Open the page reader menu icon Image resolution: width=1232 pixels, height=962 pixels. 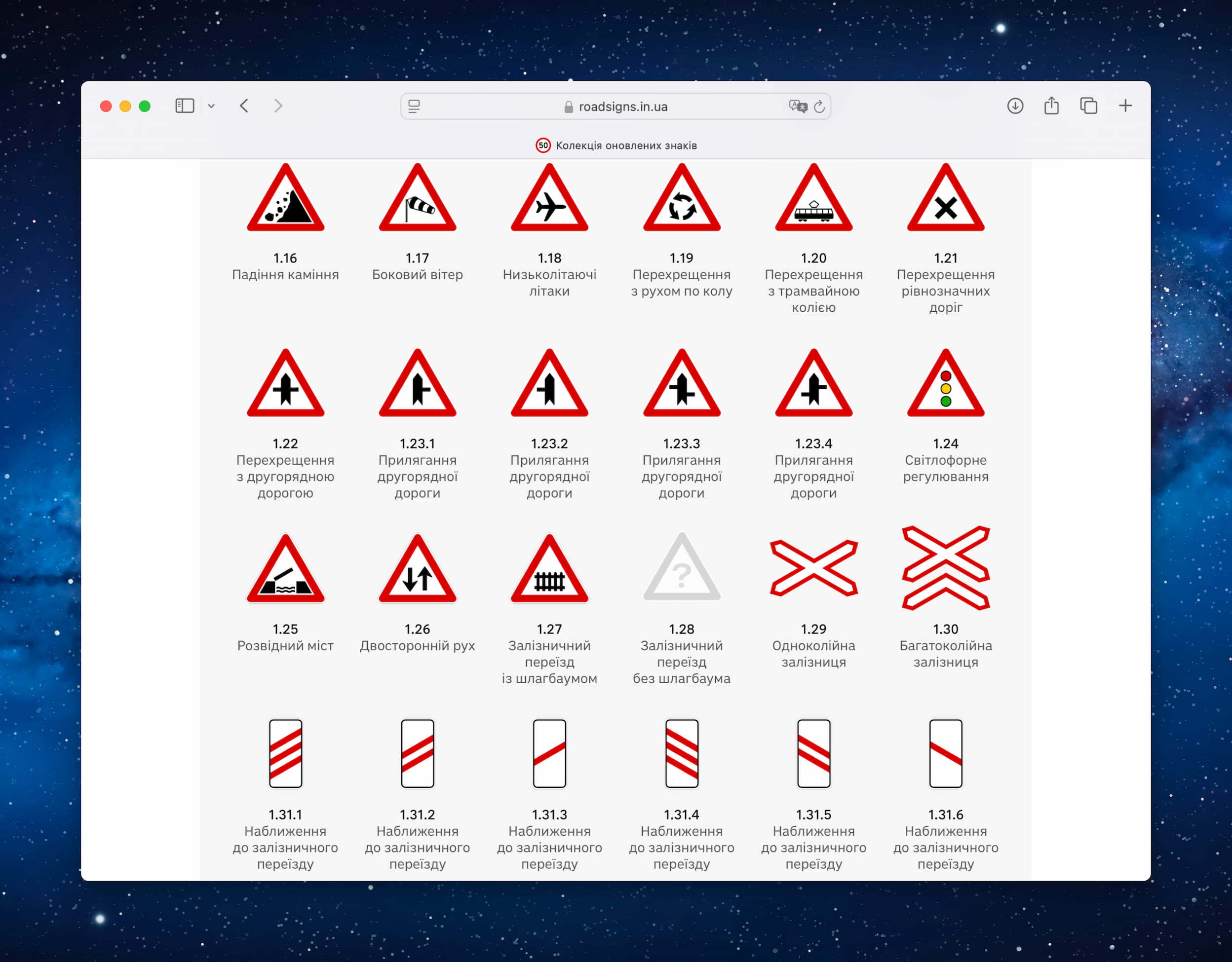coord(414,106)
